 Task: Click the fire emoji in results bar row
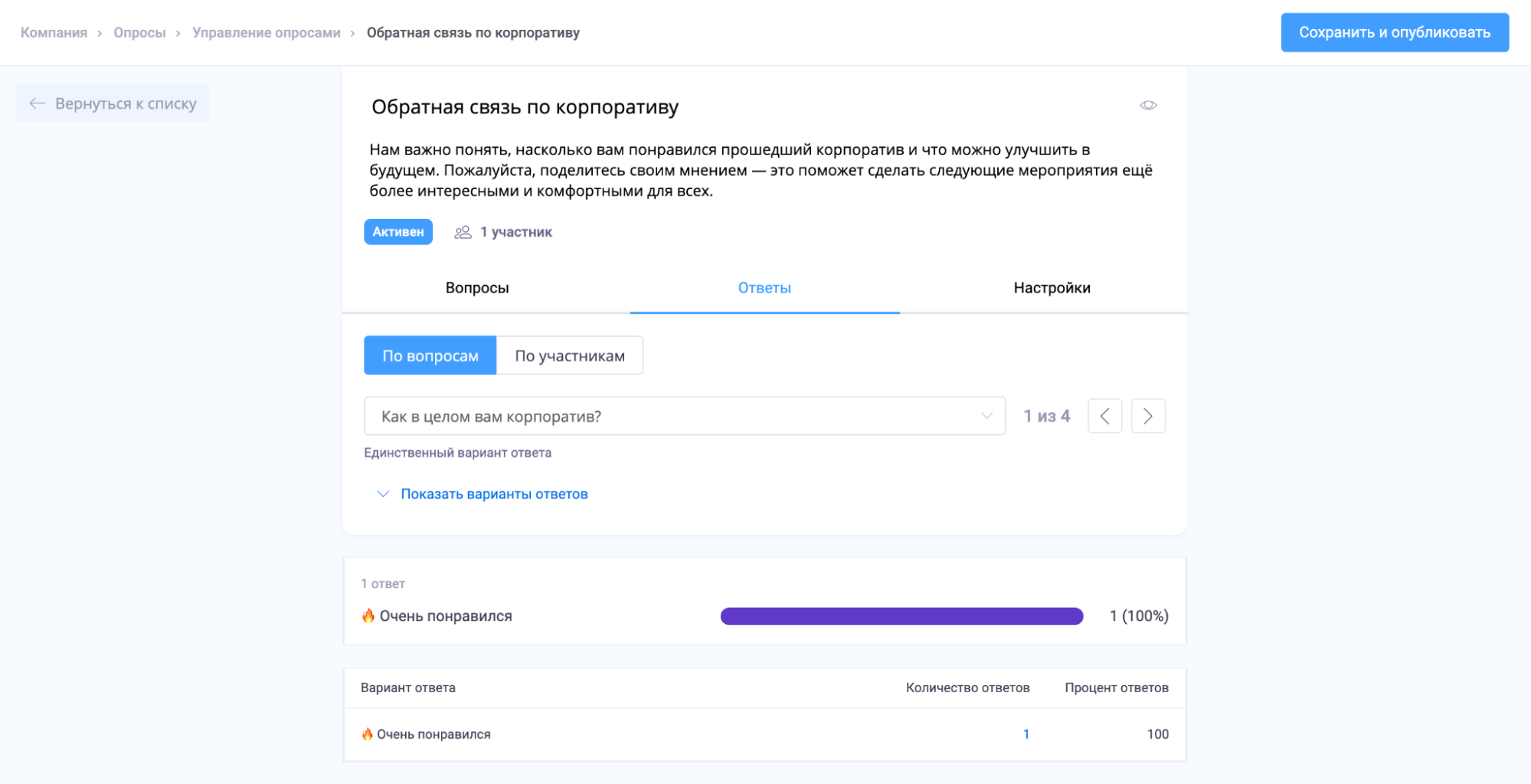pos(368,616)
